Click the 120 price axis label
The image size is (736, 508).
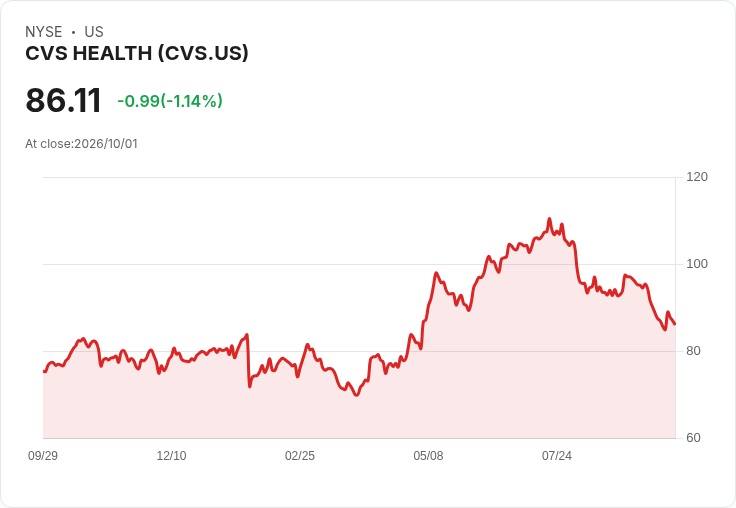click(x=697, y=177)
